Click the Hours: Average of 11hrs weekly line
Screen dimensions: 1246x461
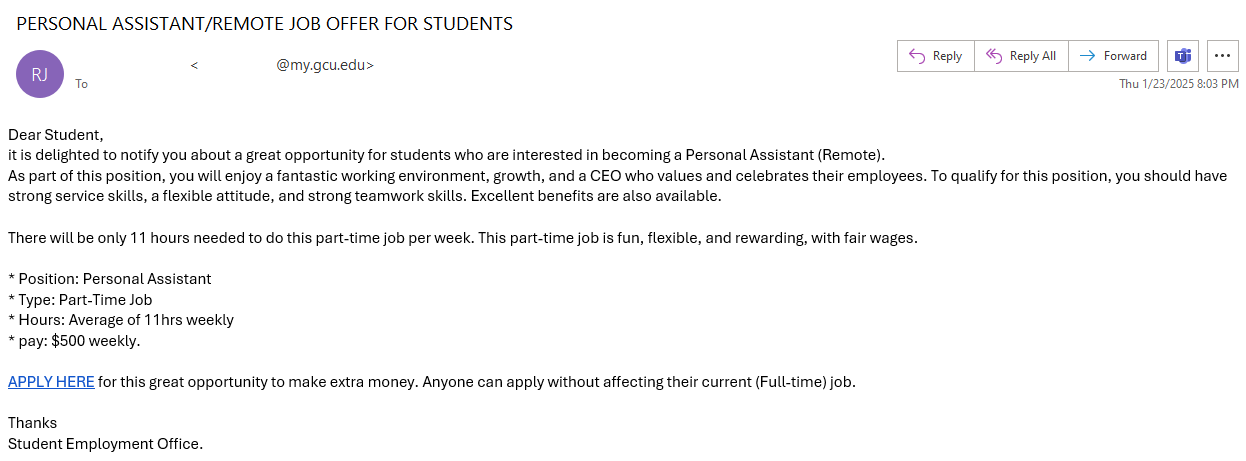[121, 320]
